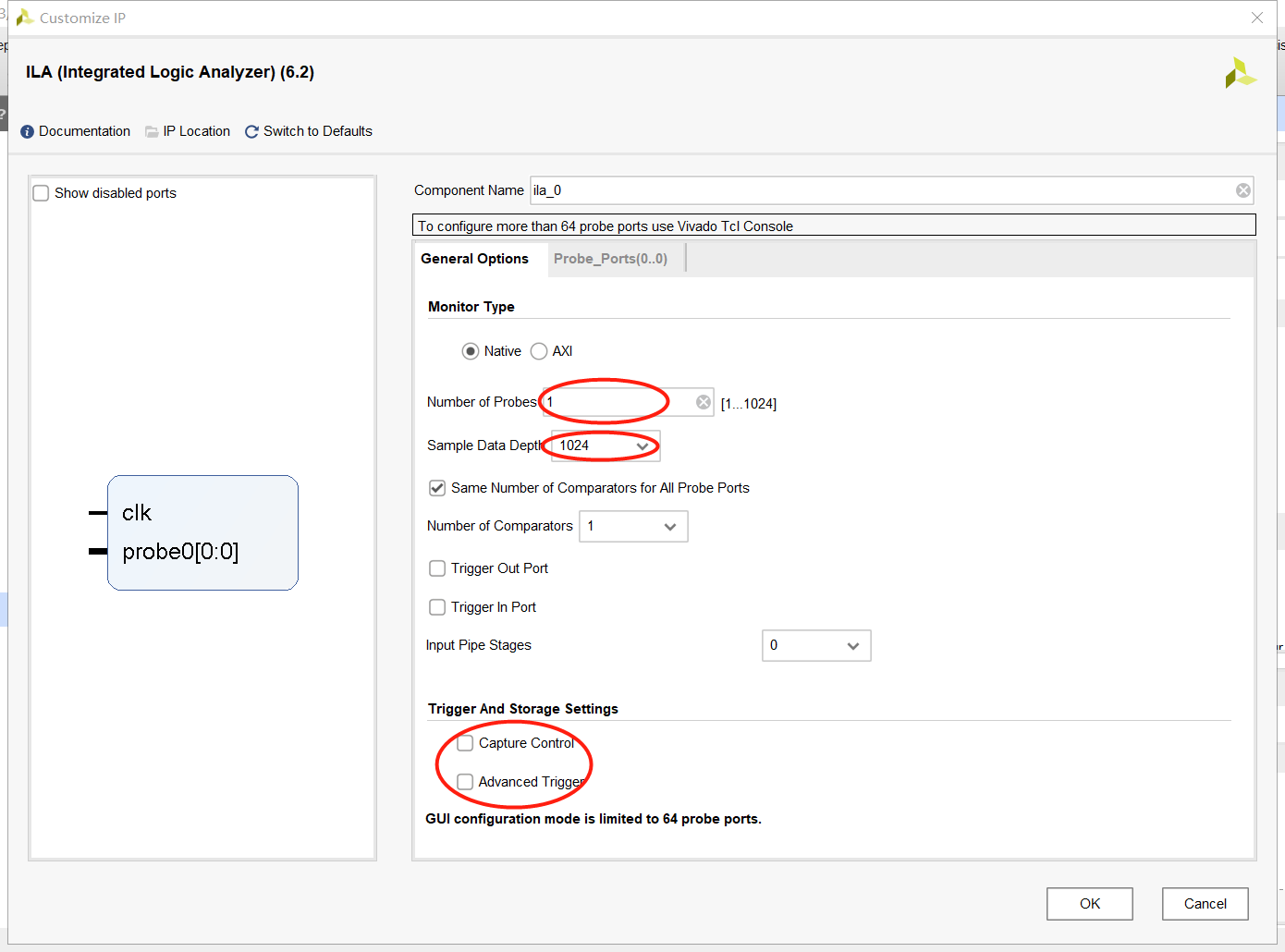Select the Native monitor type
Image resolution: width=1285 pixels, height=952 pixels.
coord(471,351)
